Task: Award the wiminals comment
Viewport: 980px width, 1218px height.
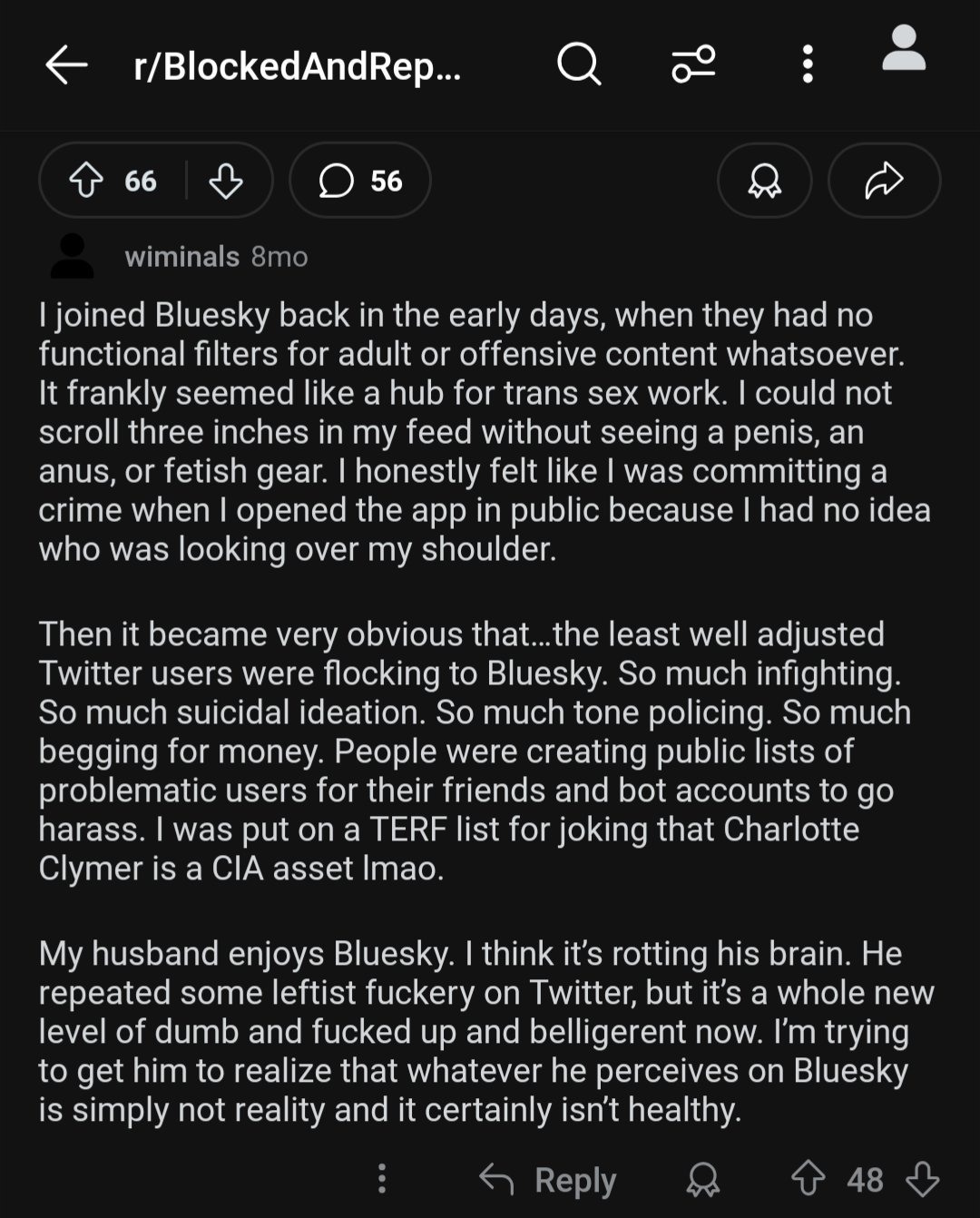Action: 703,1179
